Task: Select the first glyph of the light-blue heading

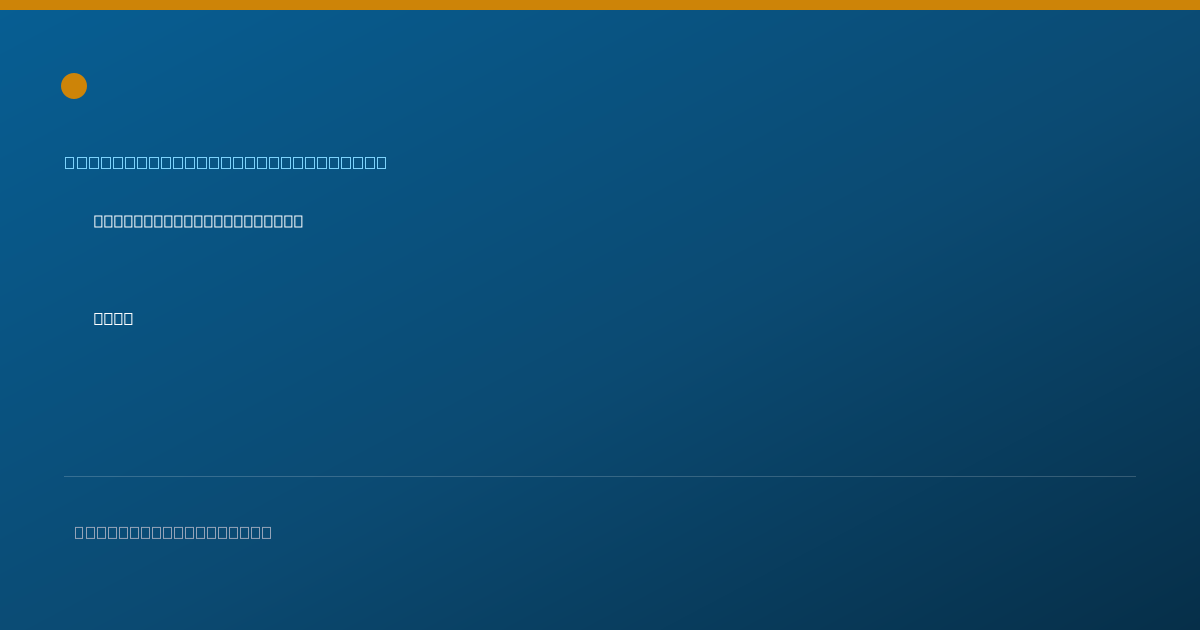Action: (x=70, y=162)
